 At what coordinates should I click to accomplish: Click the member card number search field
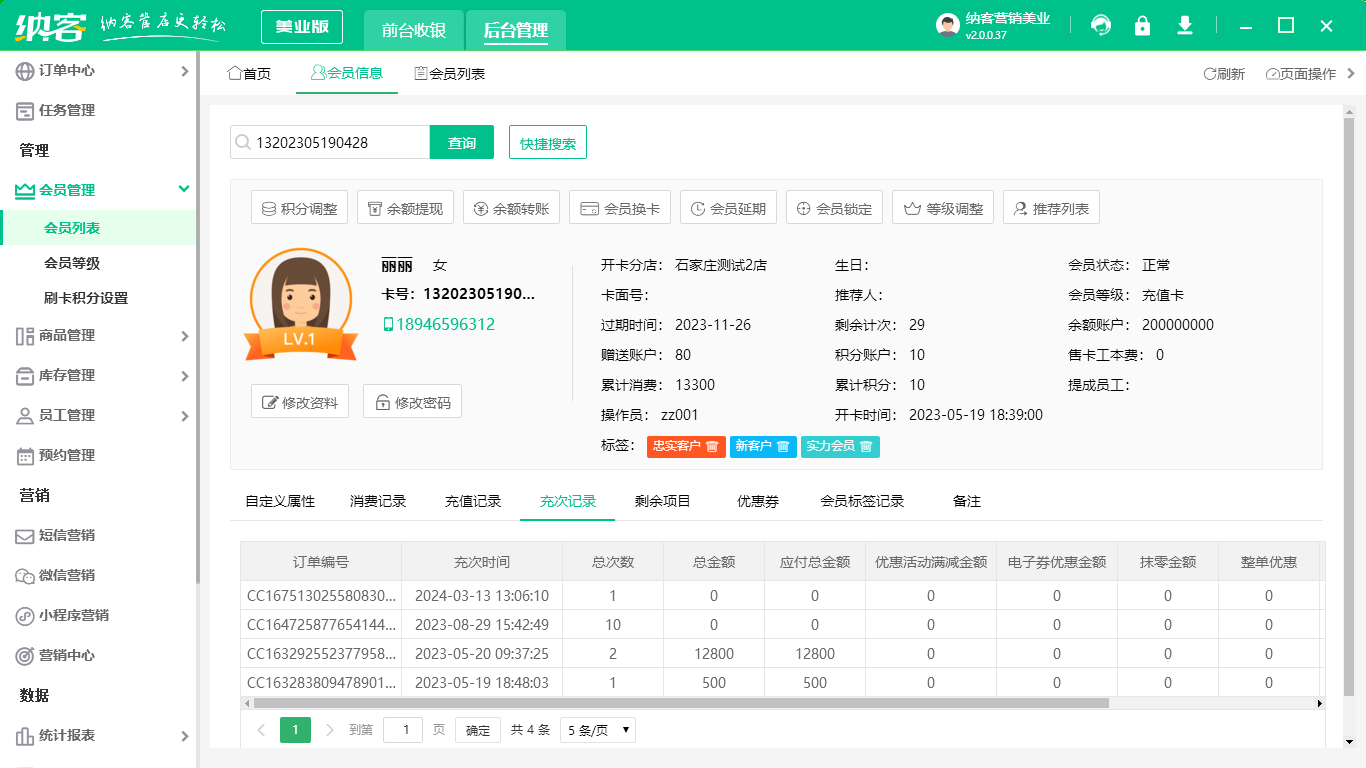coord(330,142)
